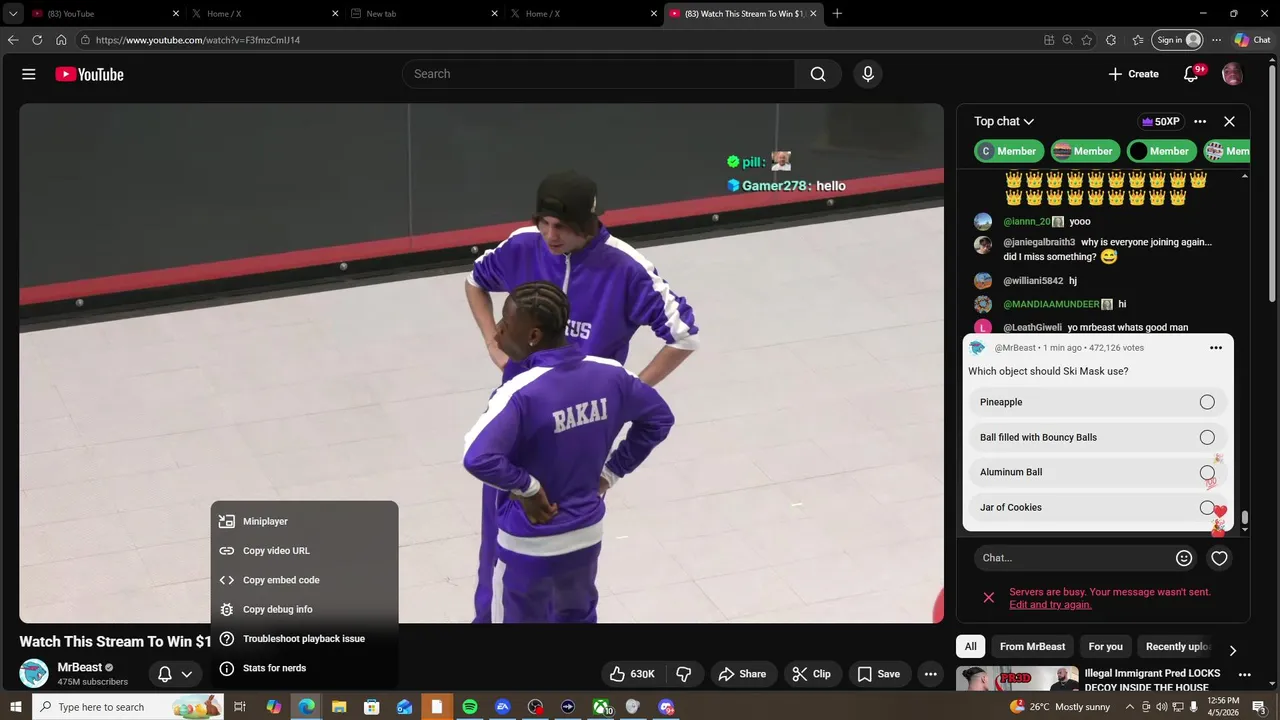Click the YouTube logo to go home

pos(89,74)
